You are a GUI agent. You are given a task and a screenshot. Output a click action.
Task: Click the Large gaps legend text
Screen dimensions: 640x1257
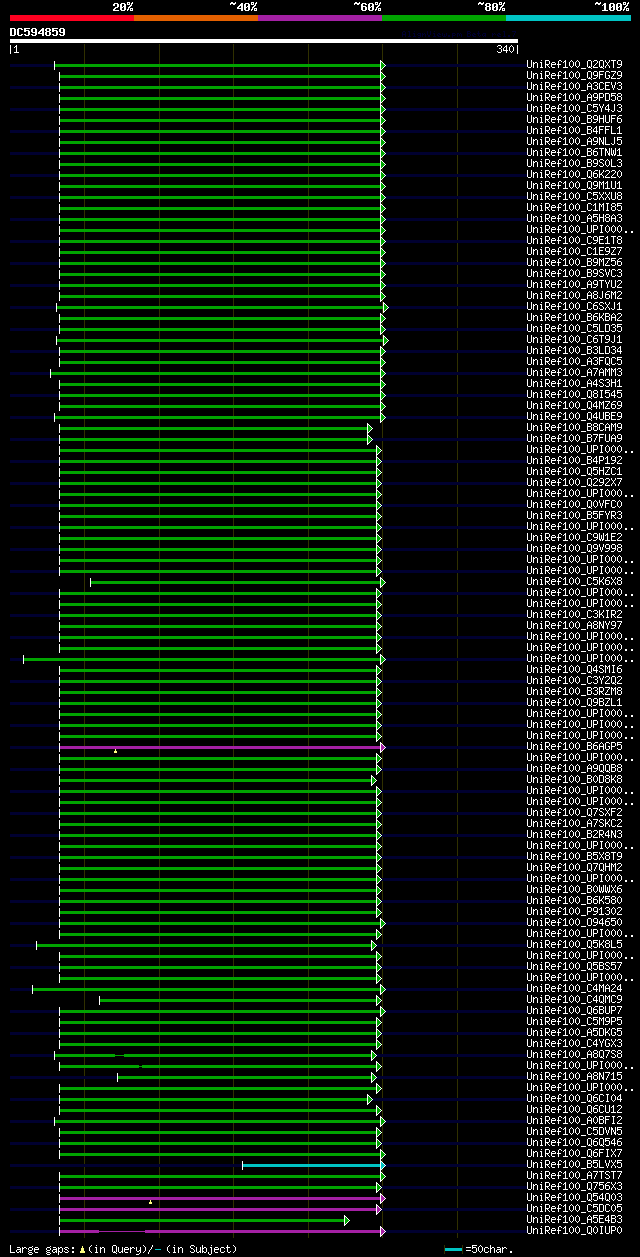click(x=124, y=1249)
